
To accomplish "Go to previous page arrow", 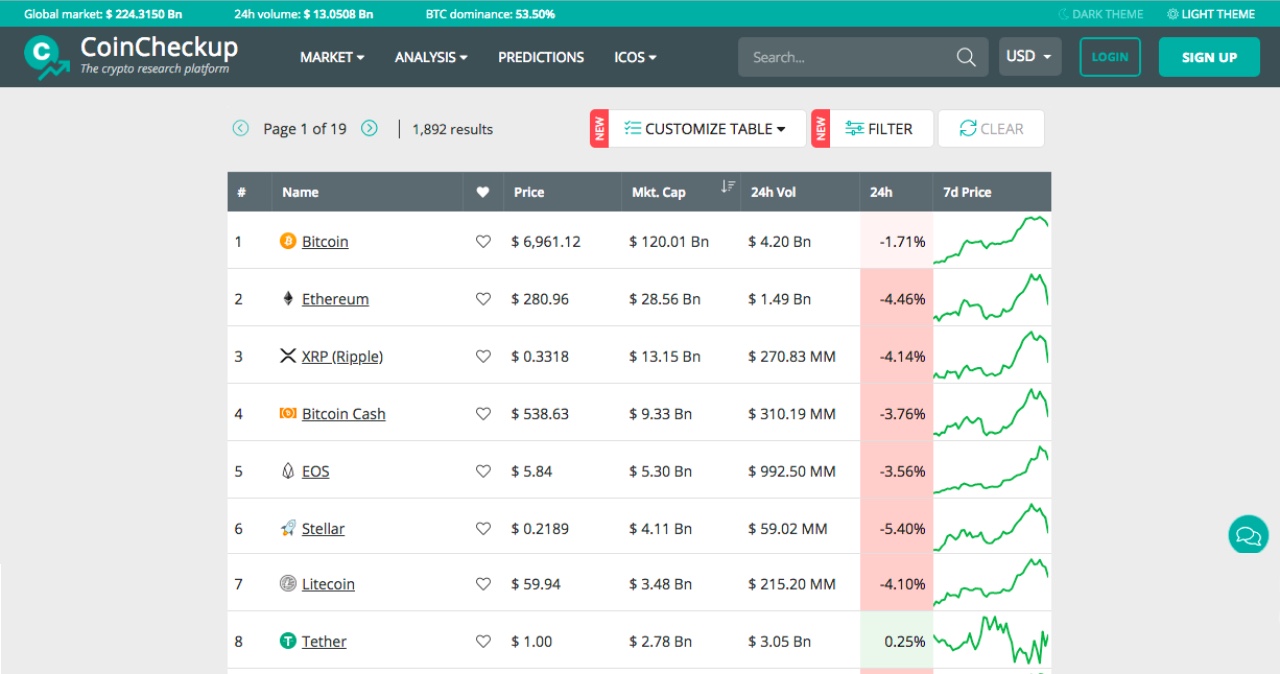I will (240, 128).
